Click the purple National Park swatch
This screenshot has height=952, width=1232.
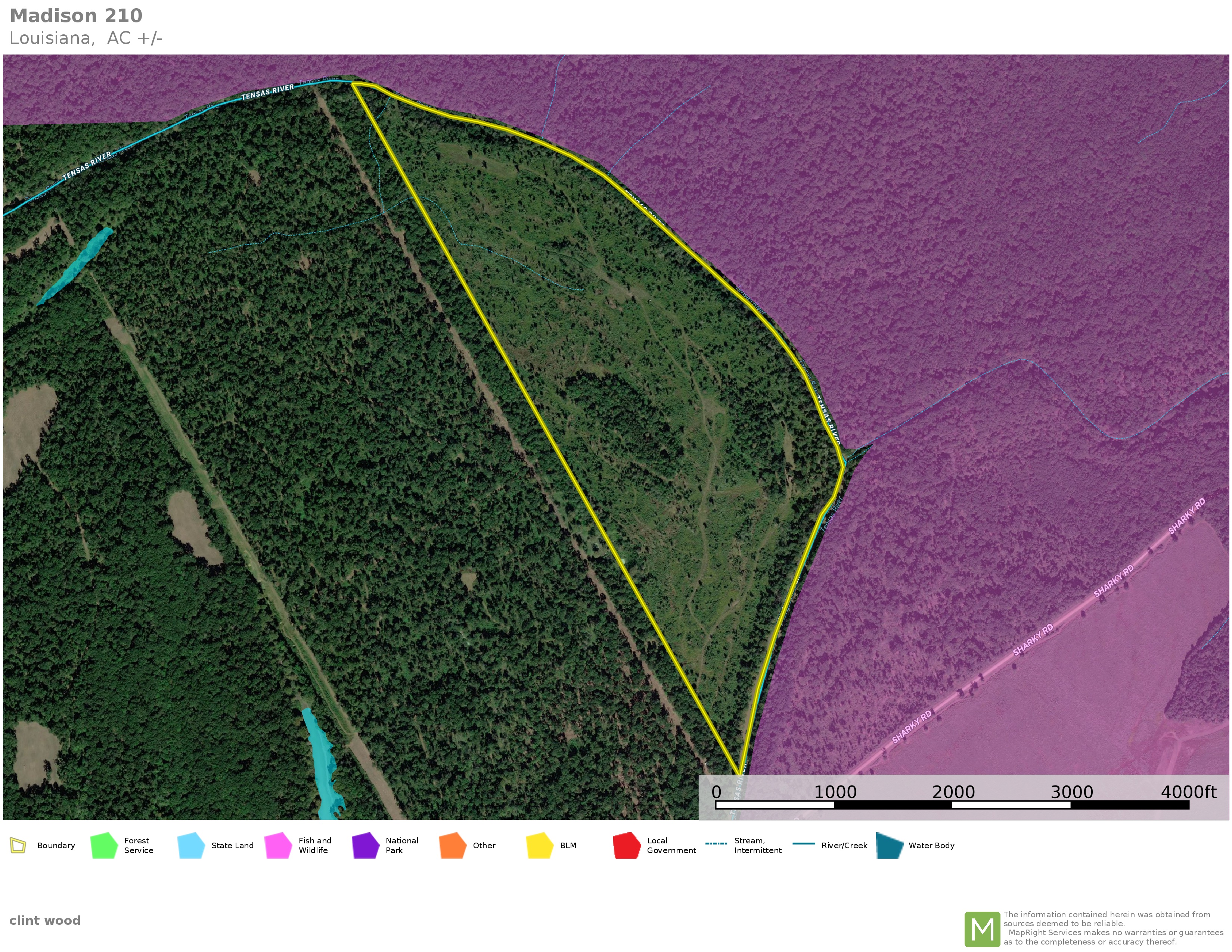coord(365,845)
